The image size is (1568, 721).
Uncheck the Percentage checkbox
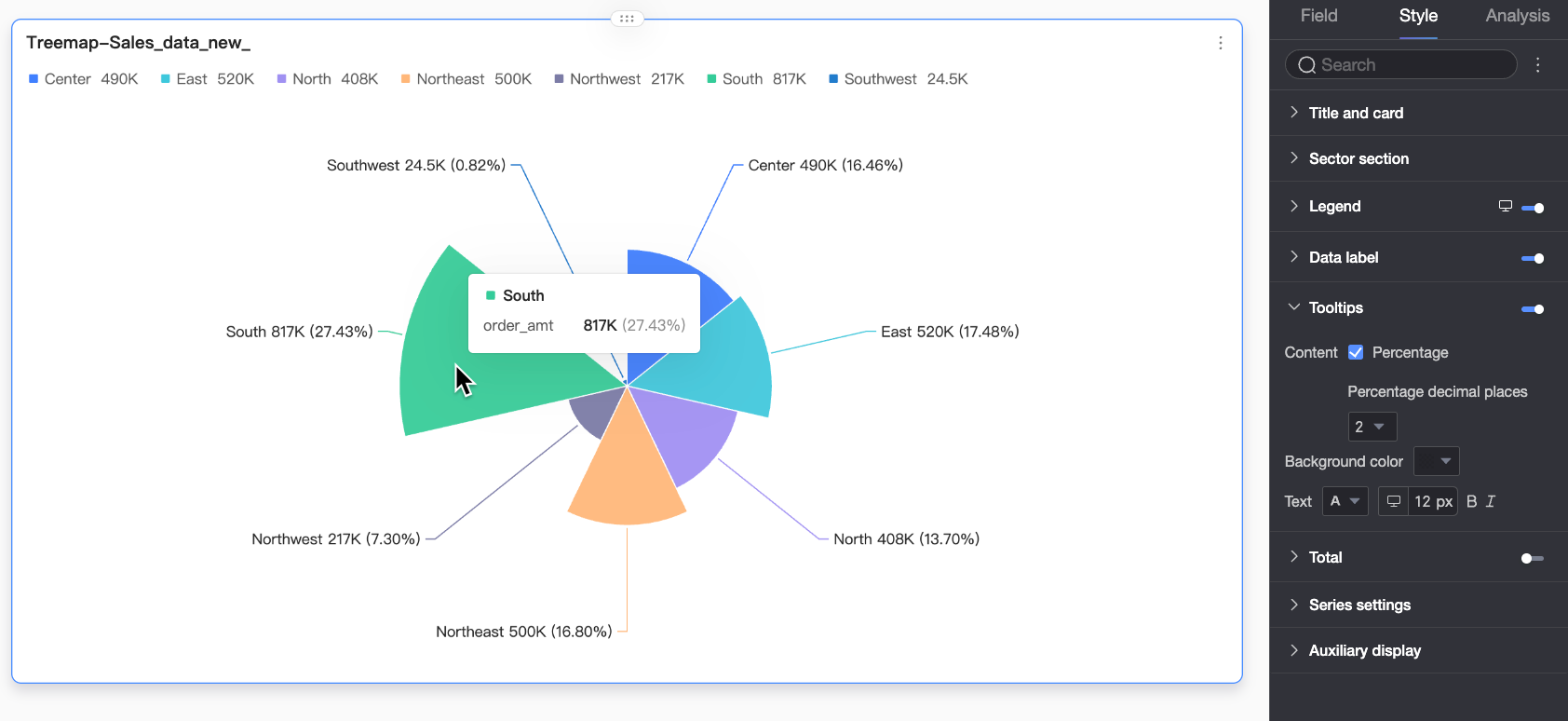point(1356,352)
